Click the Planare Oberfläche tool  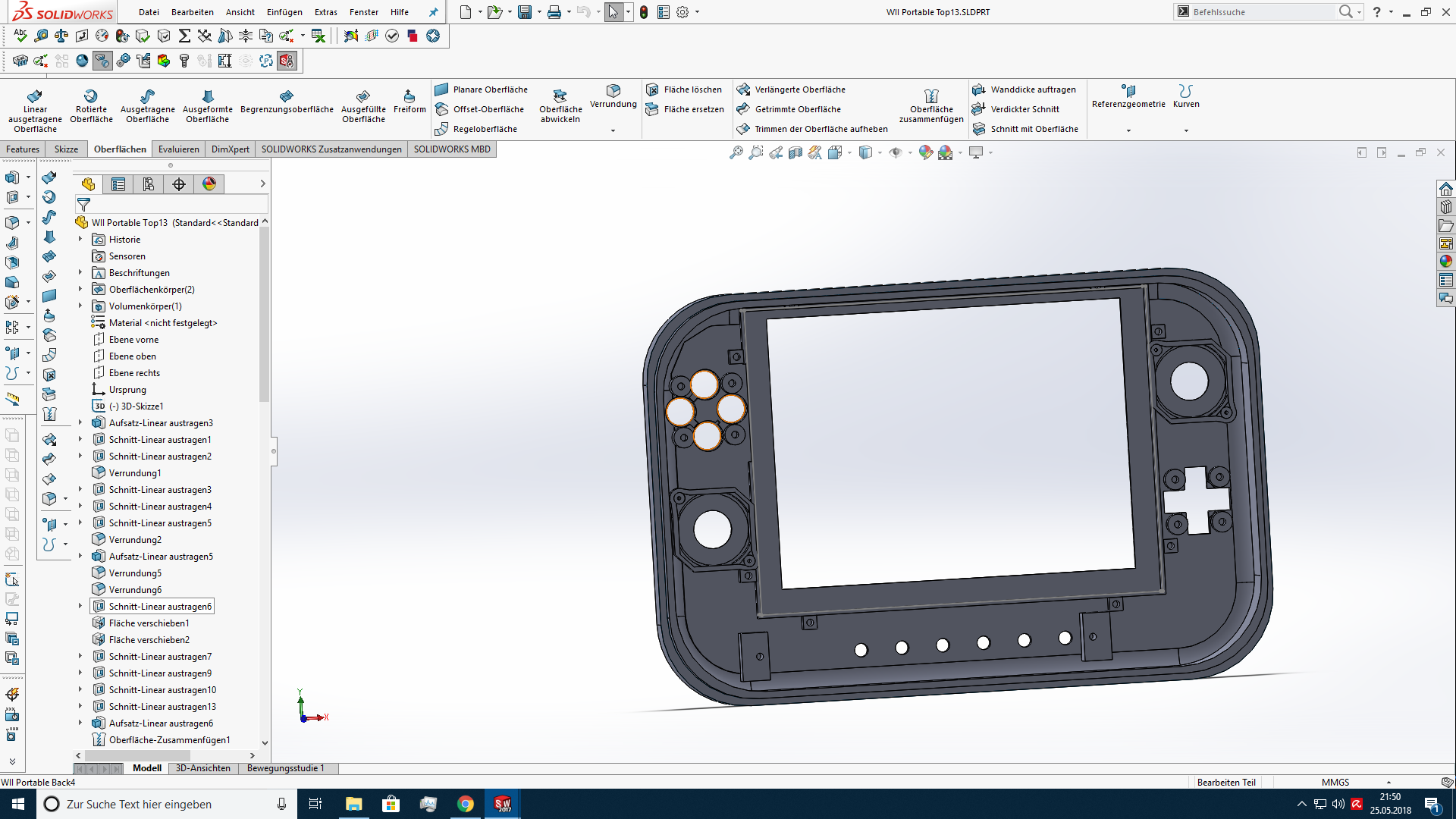(482, 89)
